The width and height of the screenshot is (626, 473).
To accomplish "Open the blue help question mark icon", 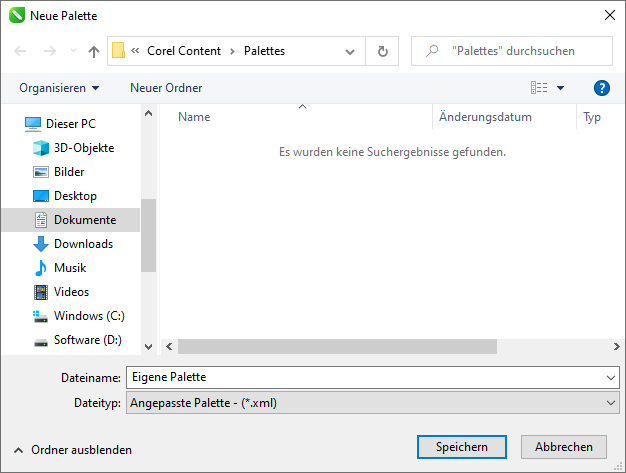I will 602,88.
